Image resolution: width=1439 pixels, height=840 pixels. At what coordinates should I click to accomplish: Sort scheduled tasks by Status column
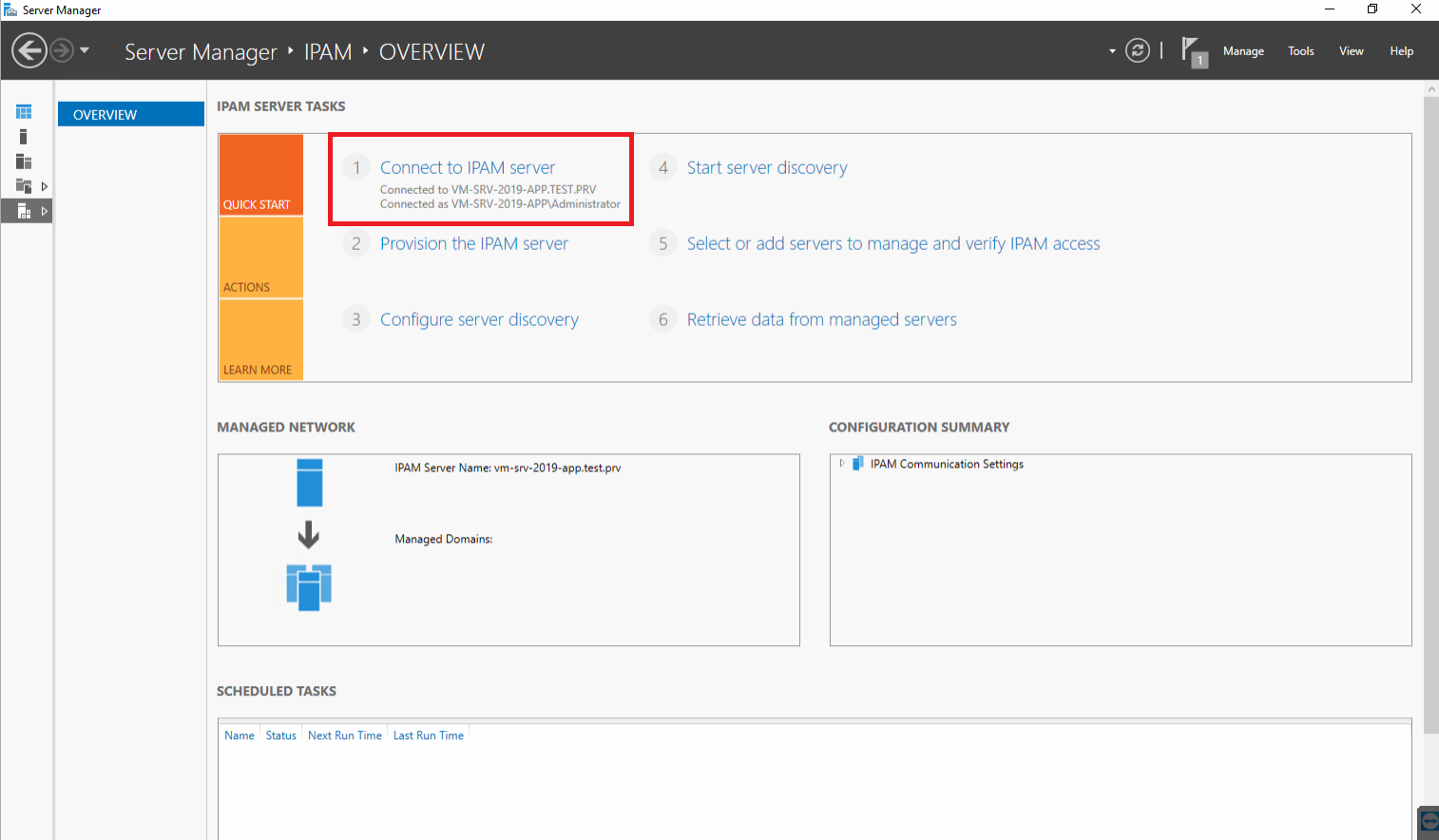coord(281,735)
